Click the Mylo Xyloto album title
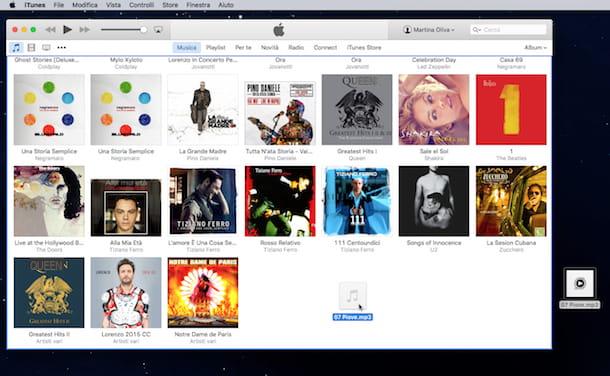Screen dimensions: 610x376 126,60
